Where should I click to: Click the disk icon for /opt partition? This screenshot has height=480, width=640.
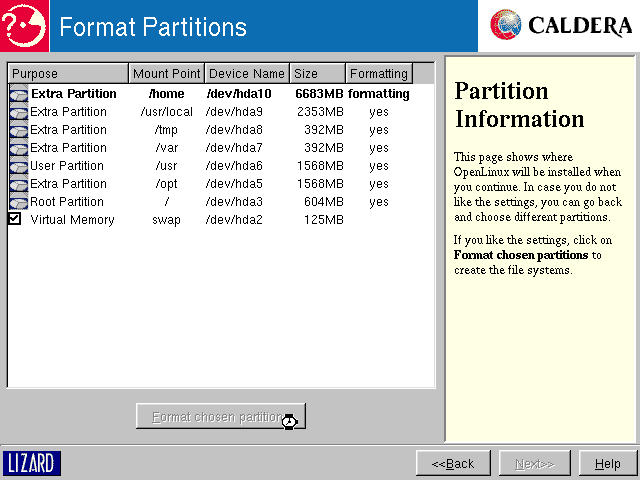[18, 184]
